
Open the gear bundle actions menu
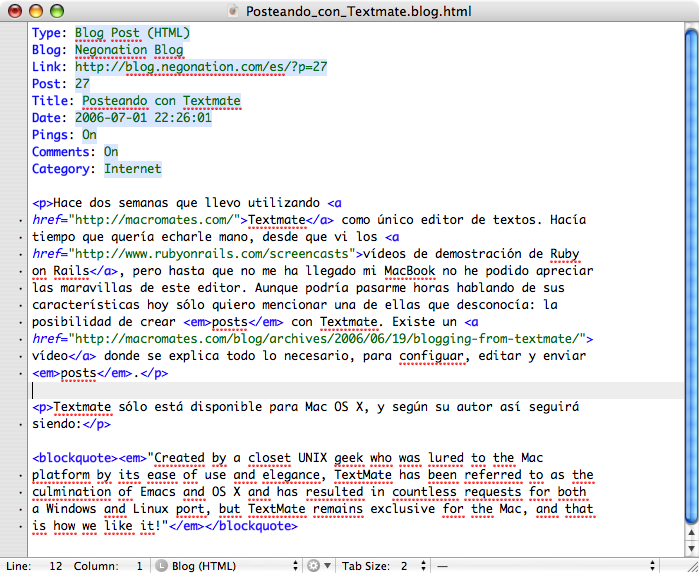pos(319,566)
